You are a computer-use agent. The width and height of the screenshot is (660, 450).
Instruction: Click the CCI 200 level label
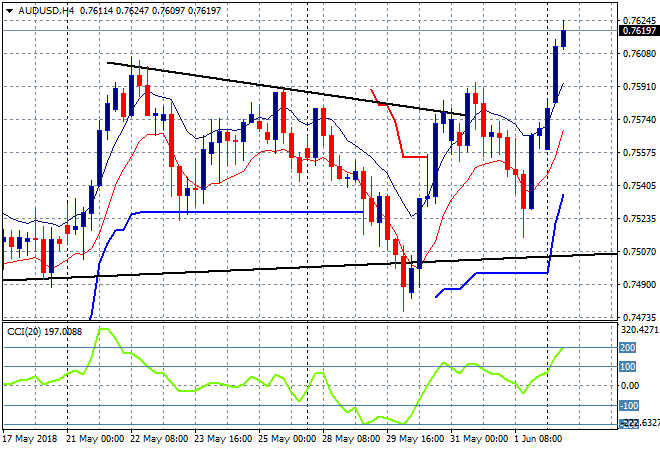click(x=627, y=348)
